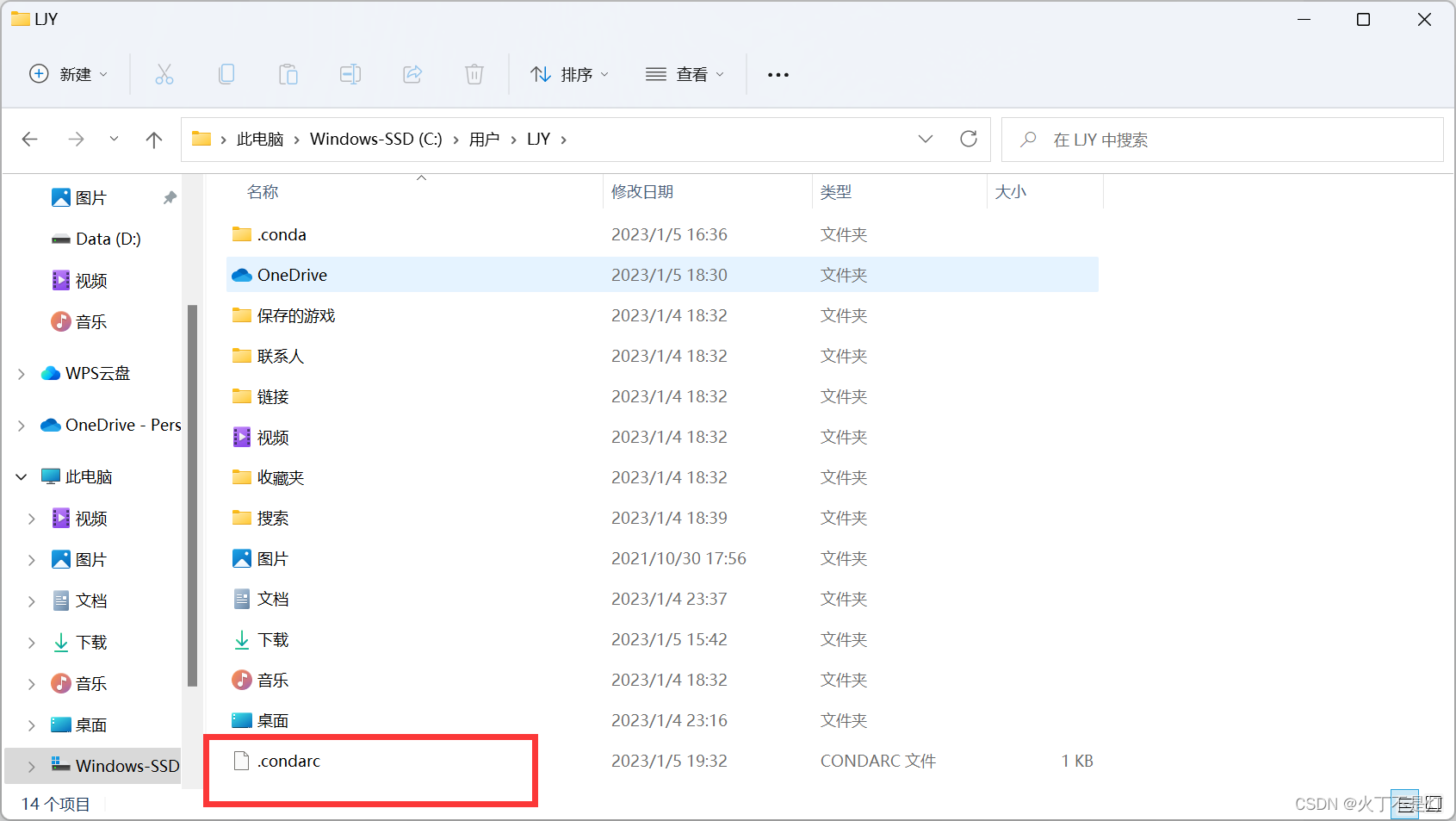Open the three-dot more options menu

[x=778, y=75]
